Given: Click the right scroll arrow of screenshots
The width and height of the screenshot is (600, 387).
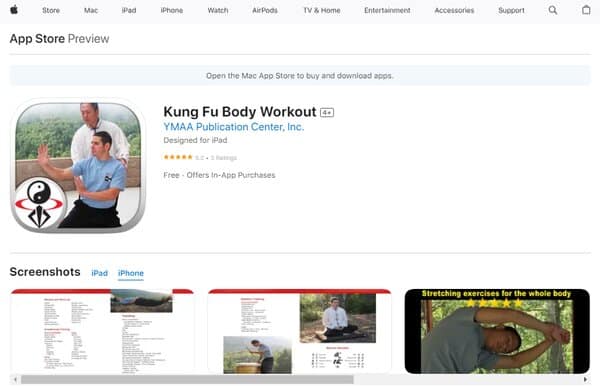Looking at the screenshot, I should pyautogui.click(x=585, y=380).
